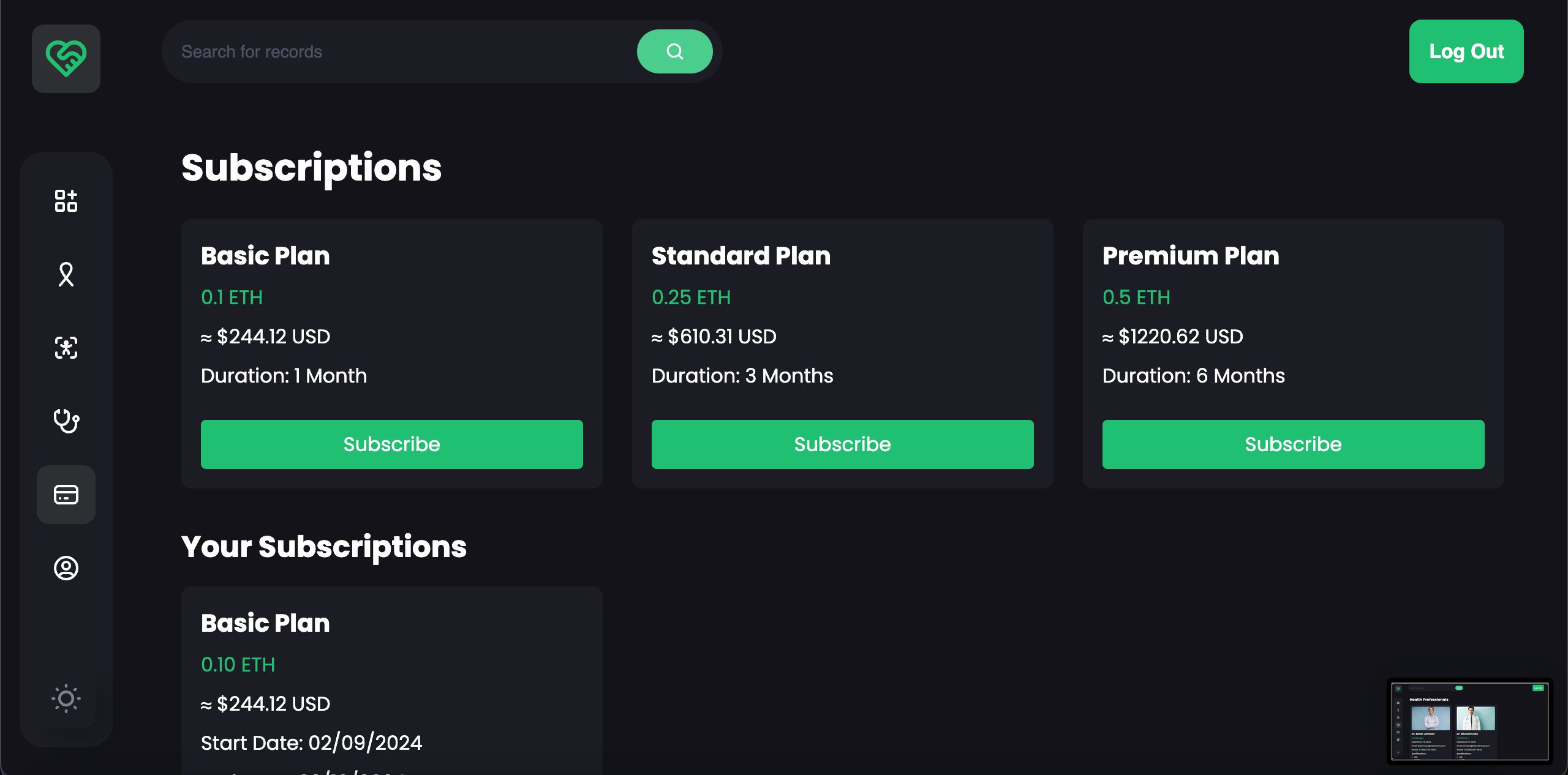Open the body scan screening icon
1568x775 pixels.
click(66, 348)
